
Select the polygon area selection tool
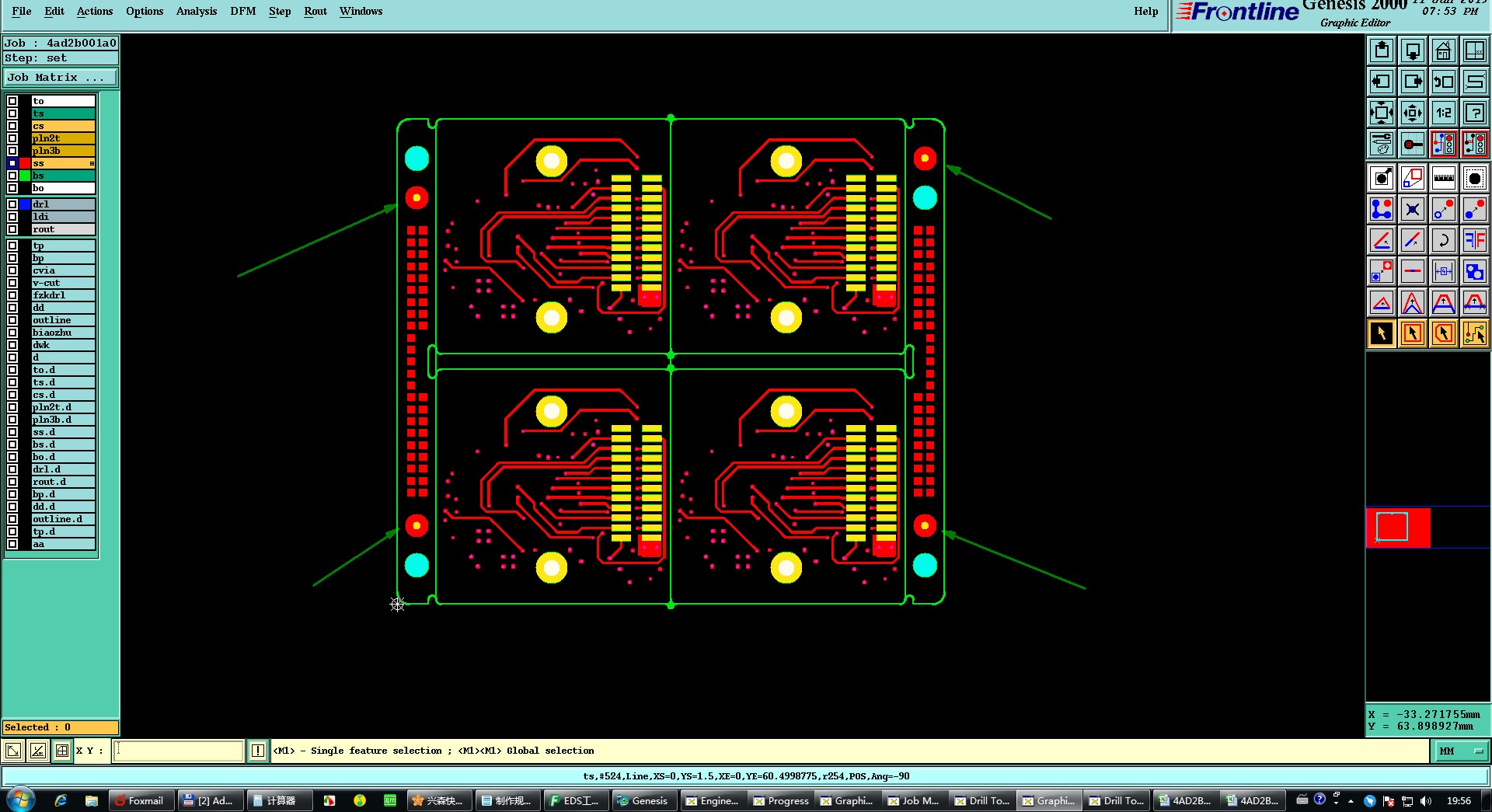(x=1444, y=333)
